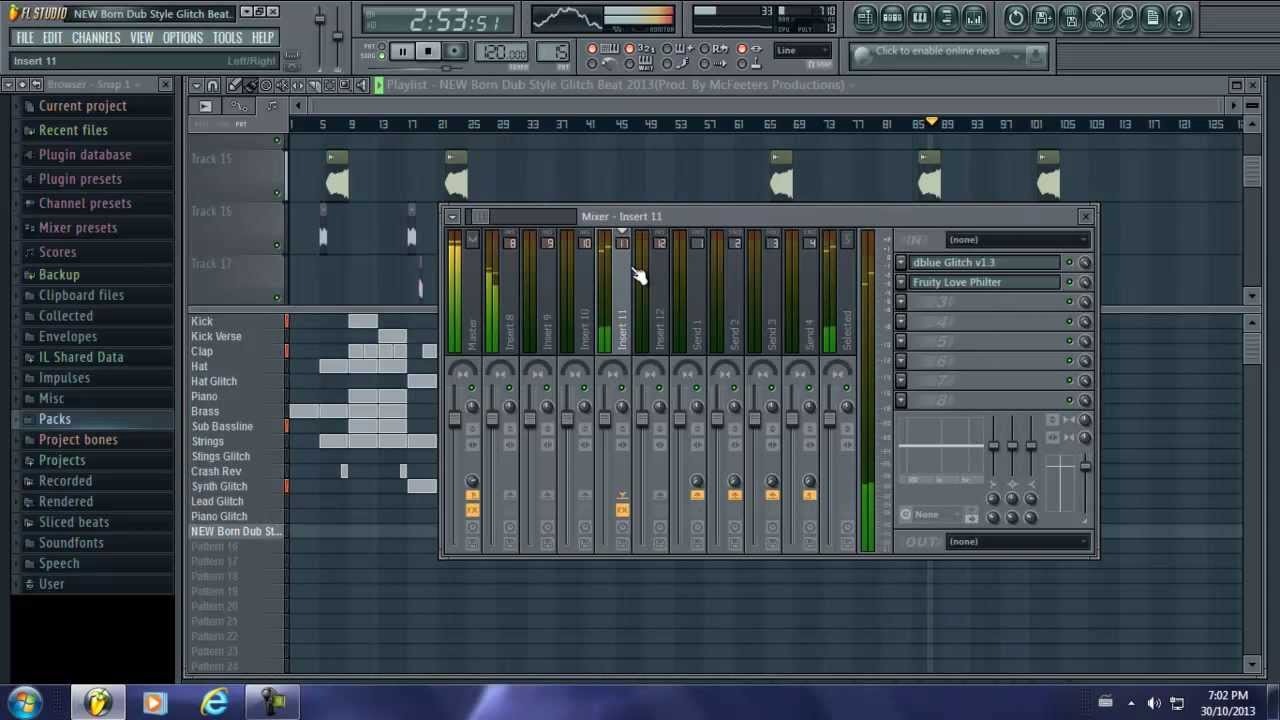Toggle pattern mode radio button
The height and width of the screenshot is (720, 1280).
[x=382, y=47]
